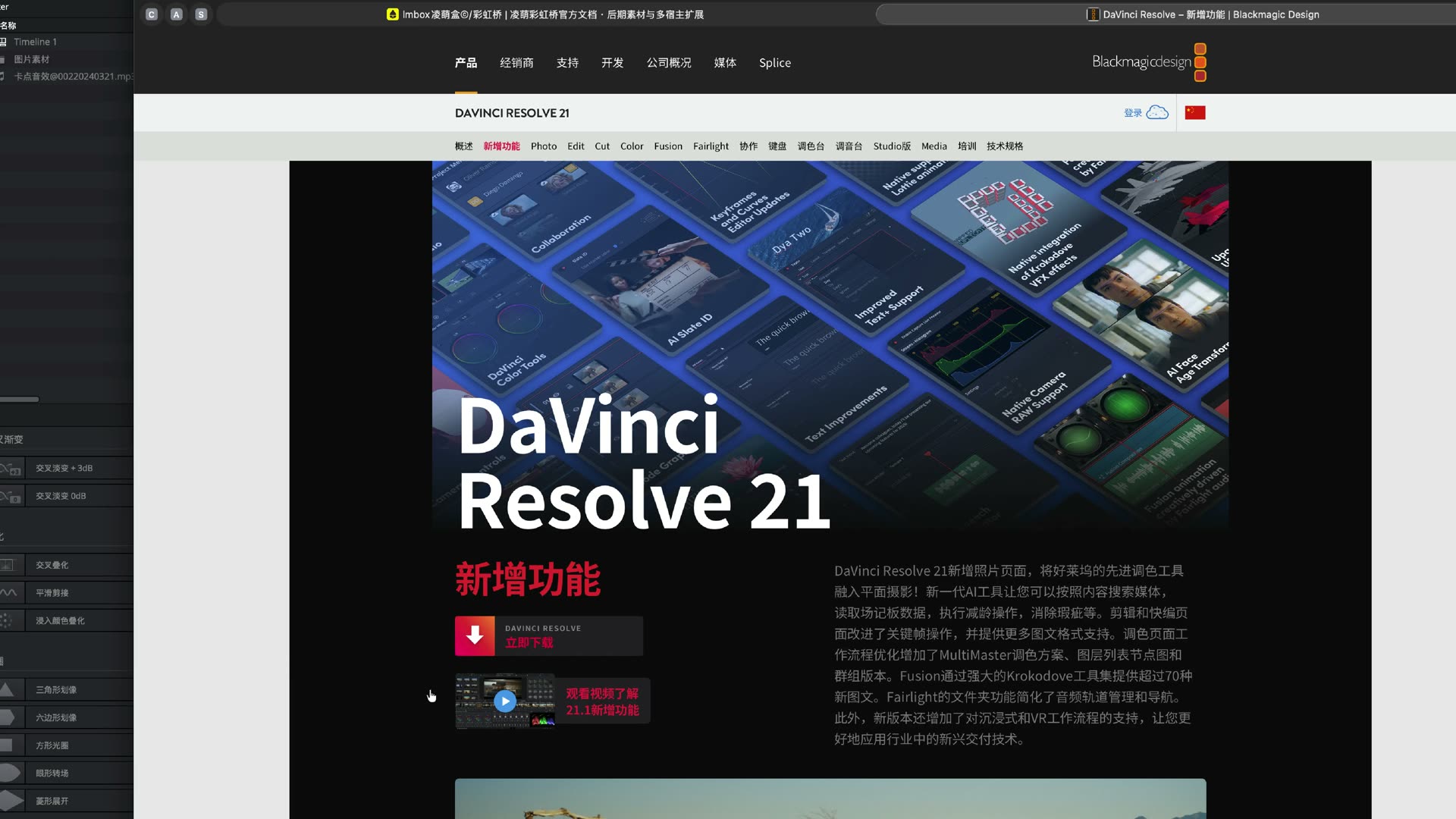Select the 卡点音效 mp3 clip

pos(74,77)
